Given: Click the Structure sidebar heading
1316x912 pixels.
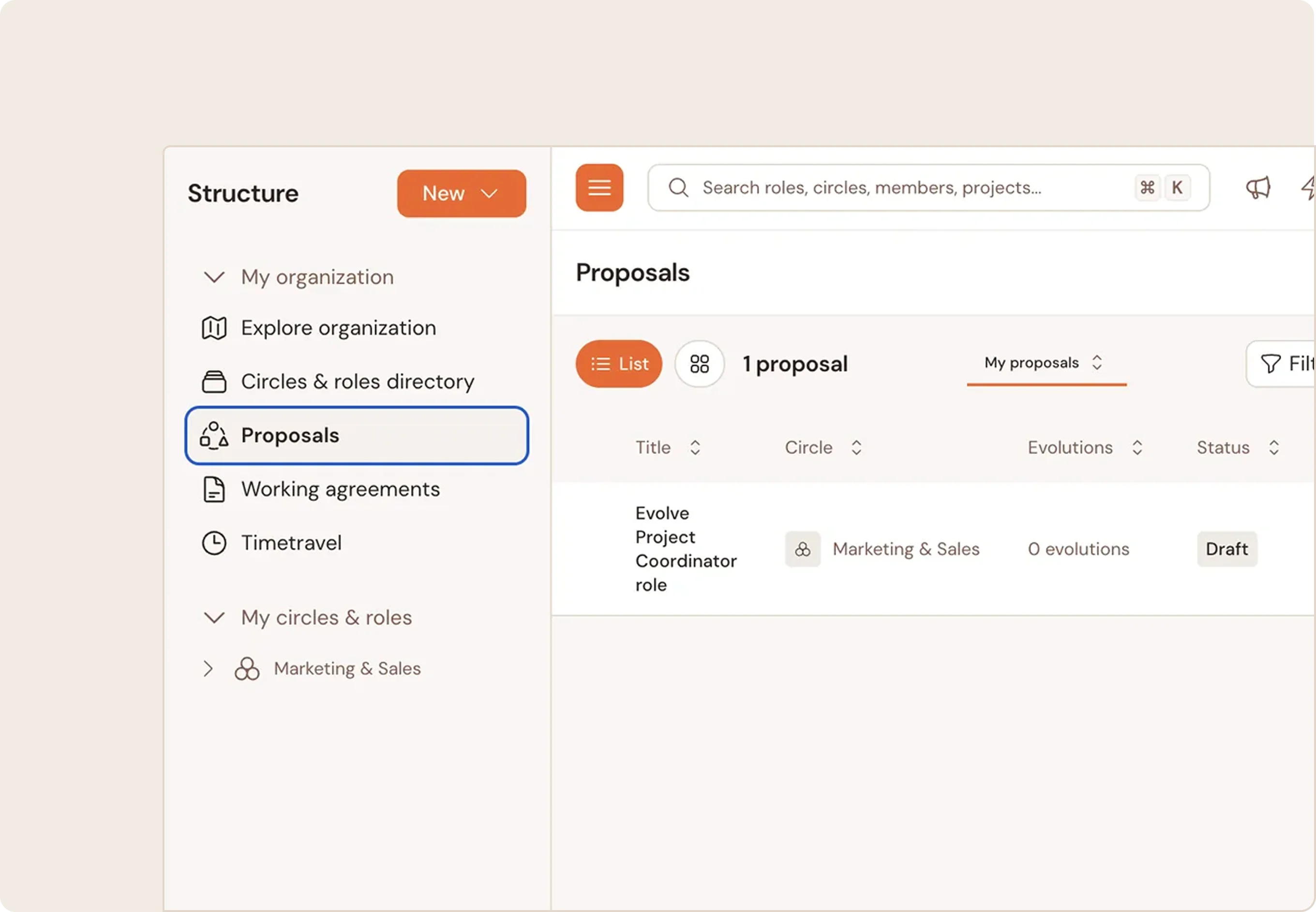Looking at the screenshot, I should point(243,193).
